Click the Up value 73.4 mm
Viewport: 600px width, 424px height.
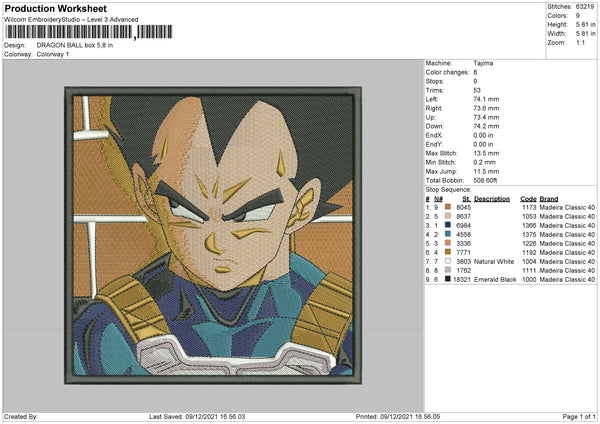pyautogui.click(x=486, y=117)
